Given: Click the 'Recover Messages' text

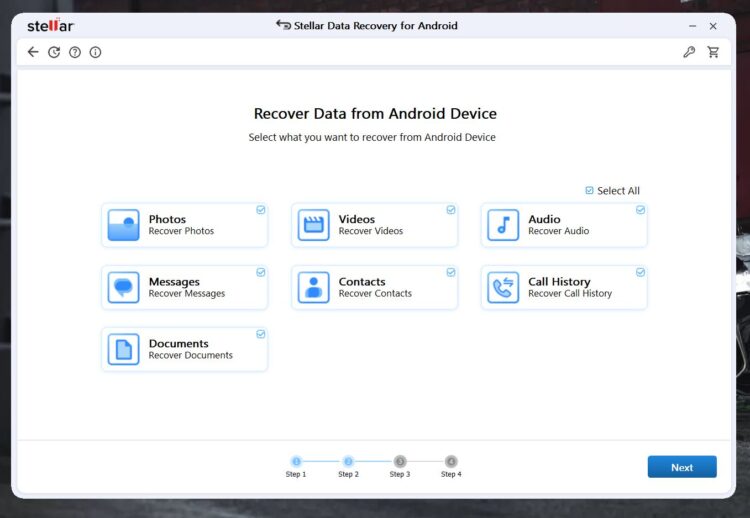Looking at the screenshot, I should (x=187, y=294).
